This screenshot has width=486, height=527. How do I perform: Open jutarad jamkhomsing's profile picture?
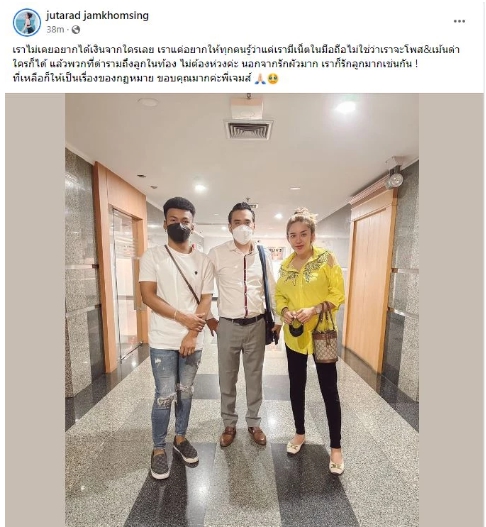pyautogui.click(x=27, y=22)
